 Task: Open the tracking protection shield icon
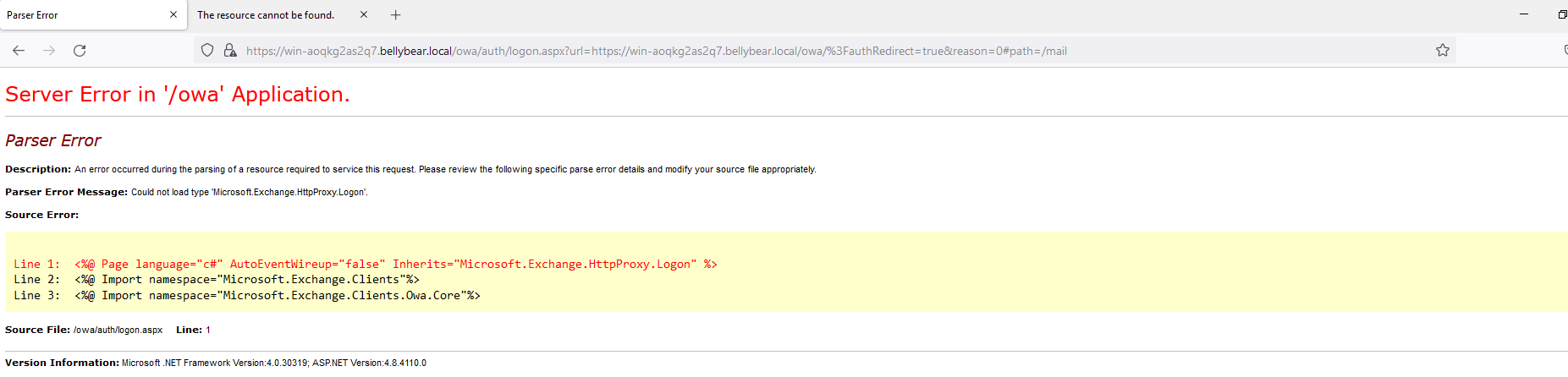207,51
